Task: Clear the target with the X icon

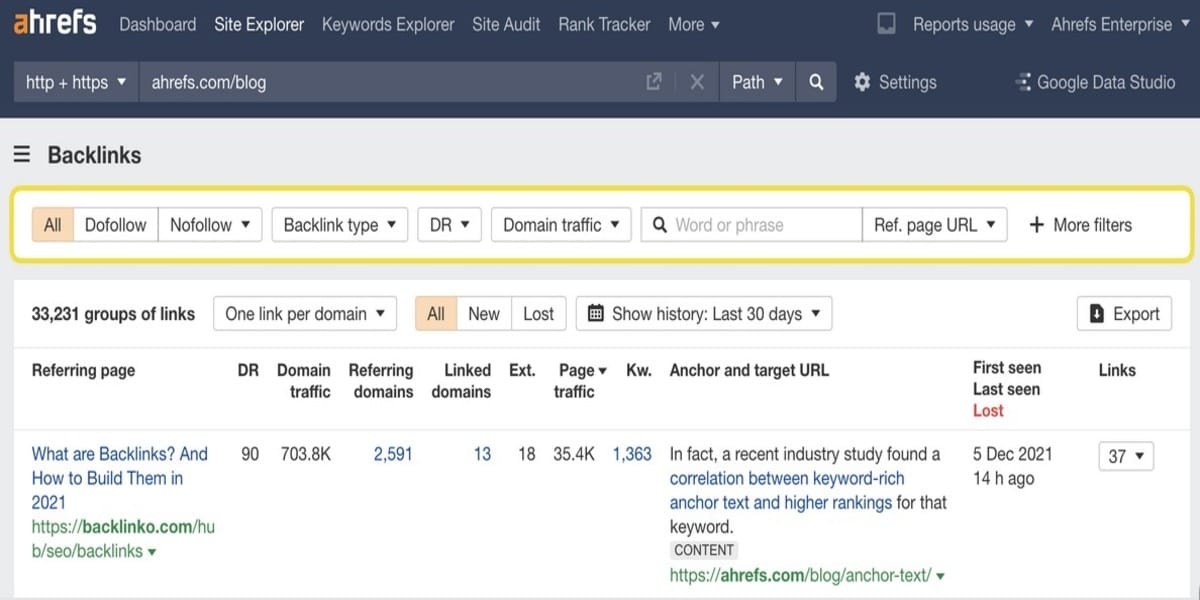Action: point(697,82)
